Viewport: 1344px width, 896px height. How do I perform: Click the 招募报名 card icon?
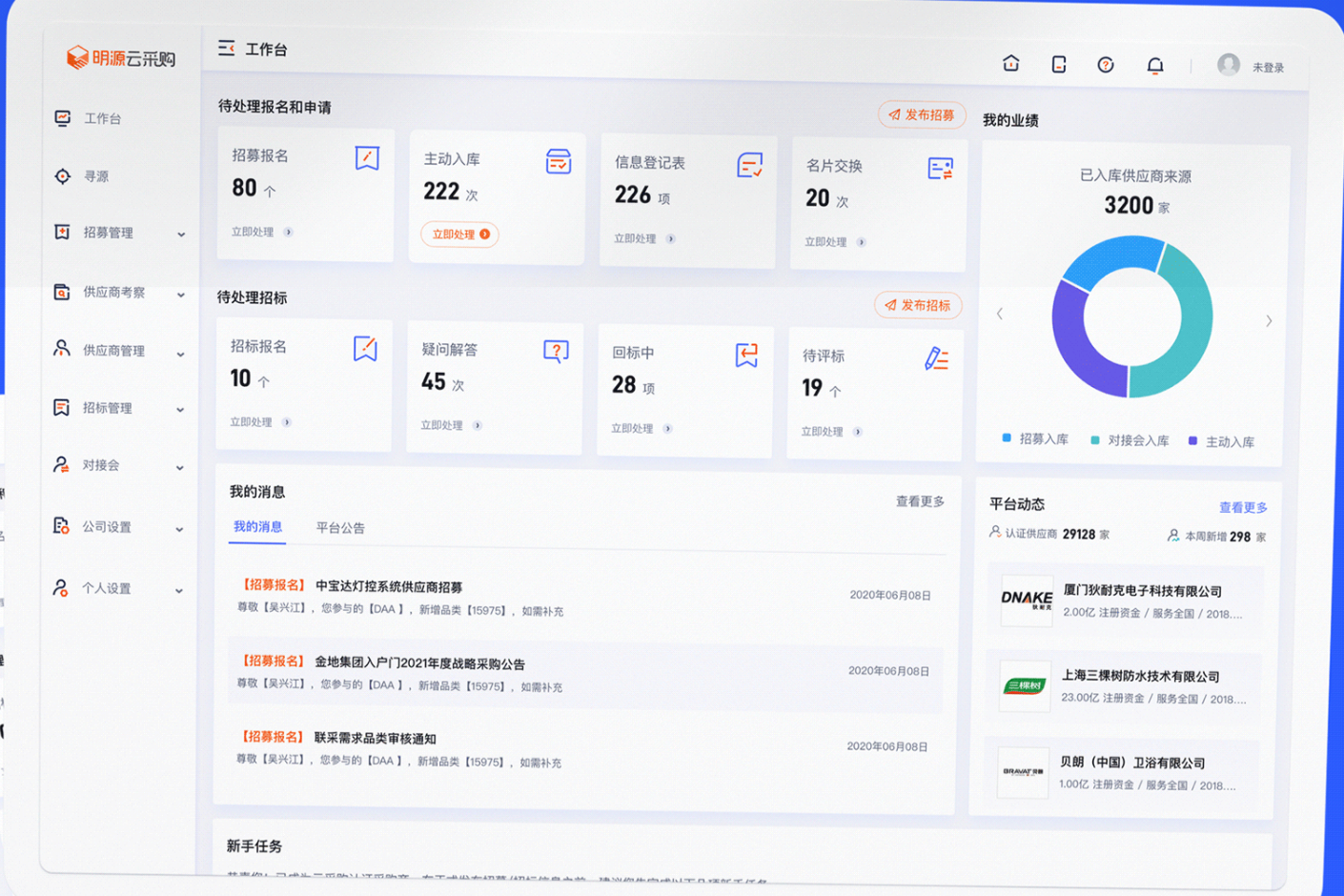click(367, 157)
